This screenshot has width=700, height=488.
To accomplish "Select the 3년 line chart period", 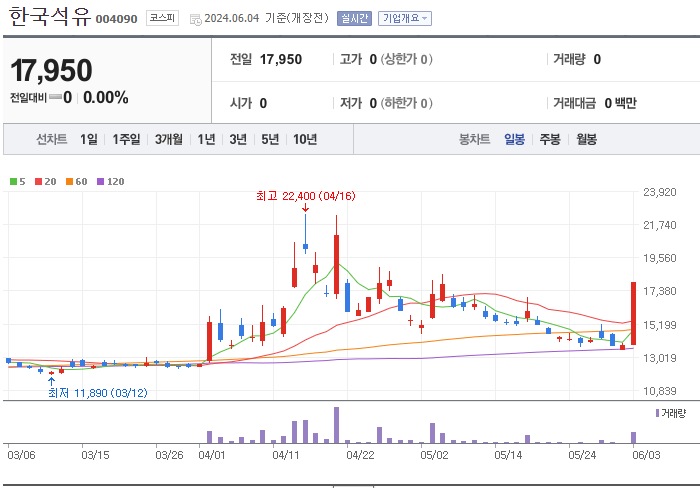I will [x=238, y=139].
